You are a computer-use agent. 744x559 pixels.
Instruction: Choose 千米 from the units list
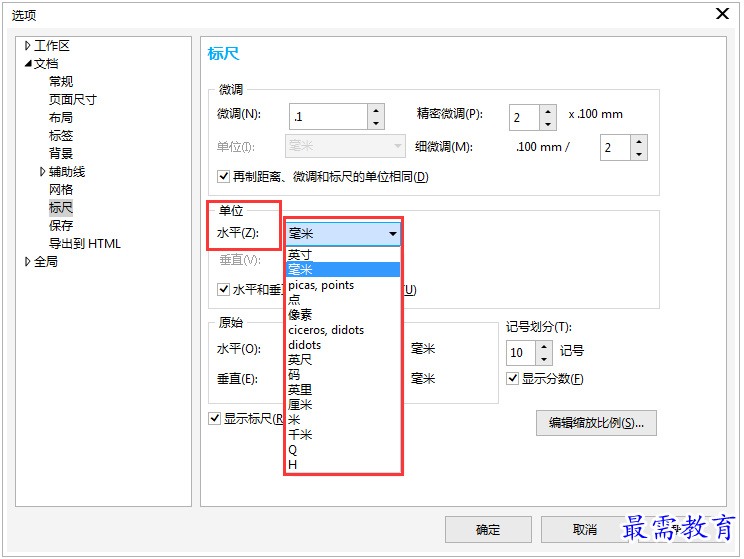click(x=343, y=435)
